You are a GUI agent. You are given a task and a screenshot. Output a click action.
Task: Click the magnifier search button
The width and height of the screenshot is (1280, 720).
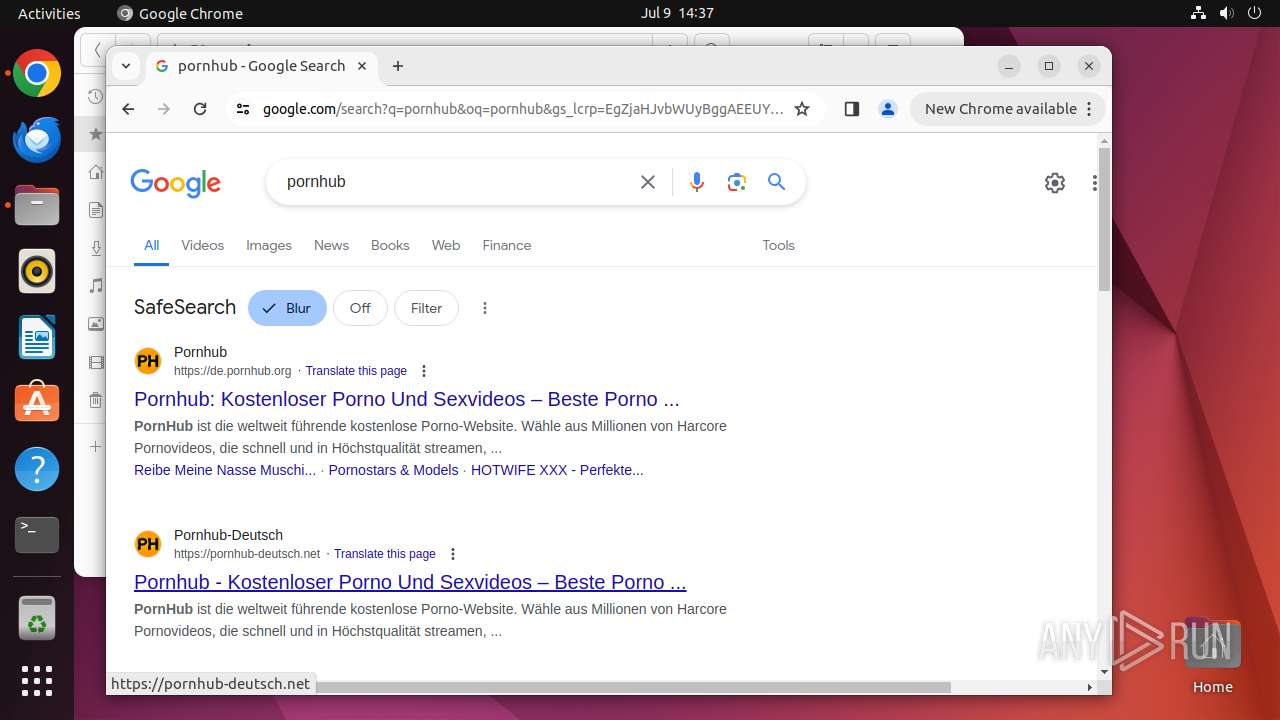777,182
